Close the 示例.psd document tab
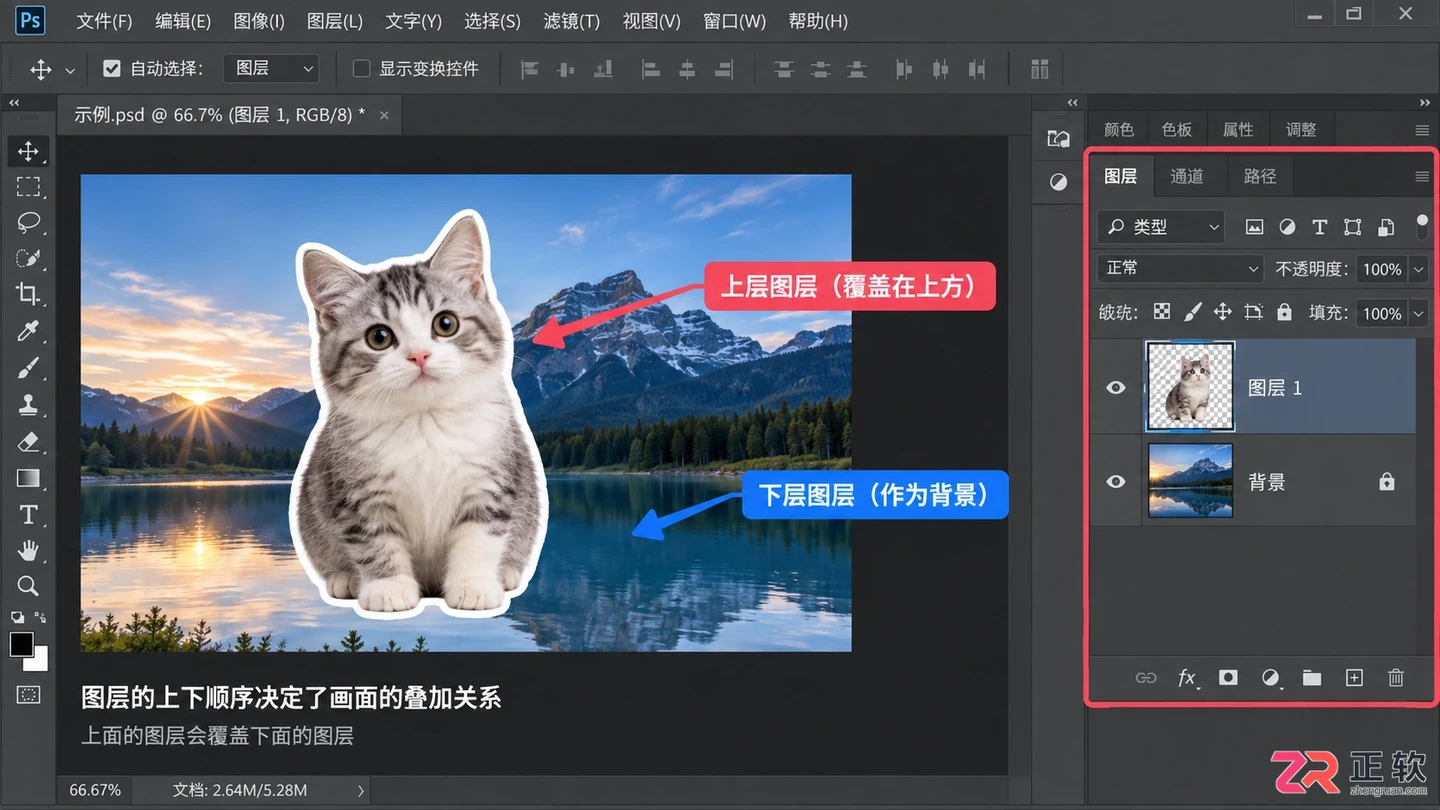The height and width of the screenshot is (810, 1440). (384, 115)
